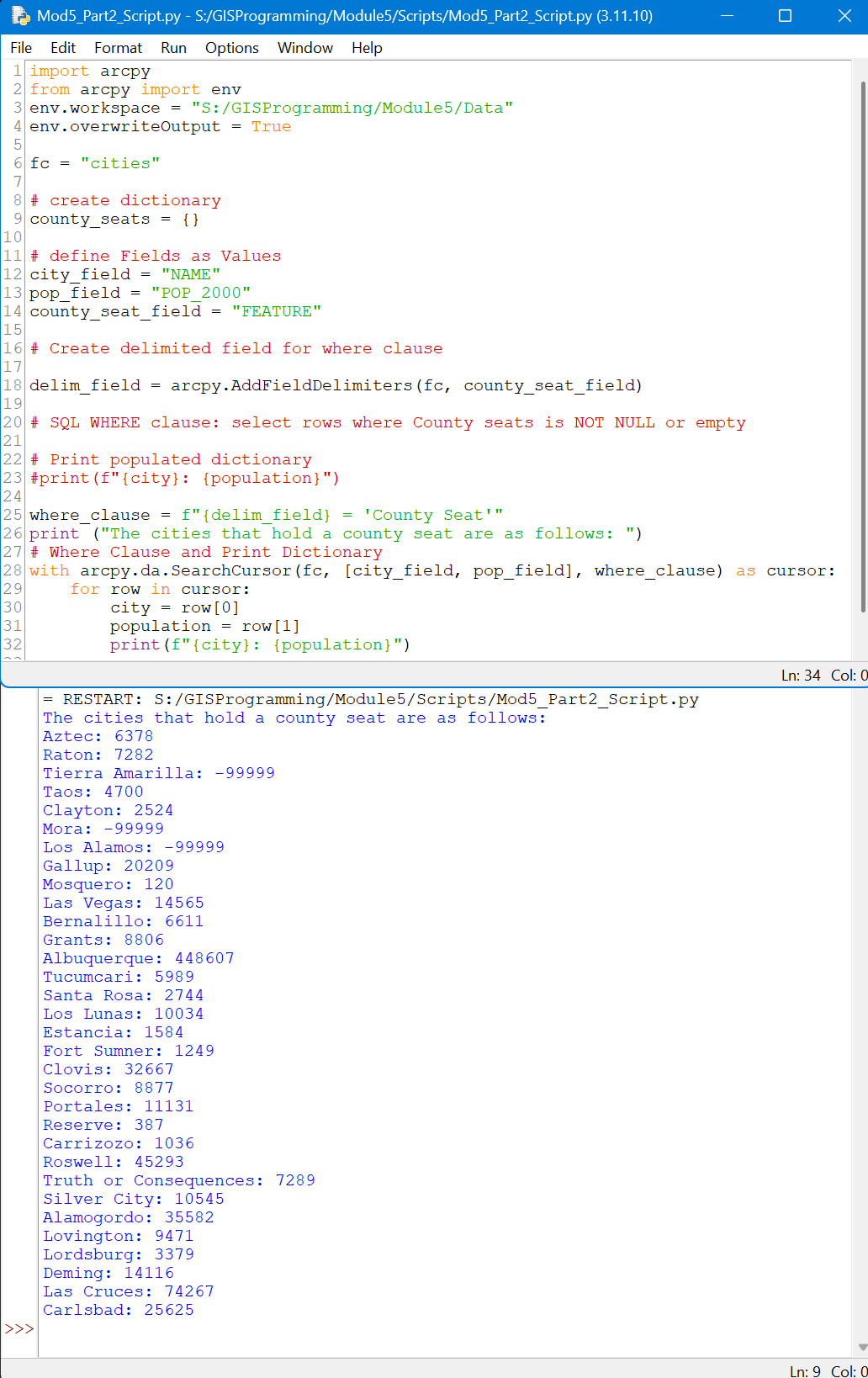
Task: Click the 'Albuquerque: 448607' output row
Action: pos(139,958)
